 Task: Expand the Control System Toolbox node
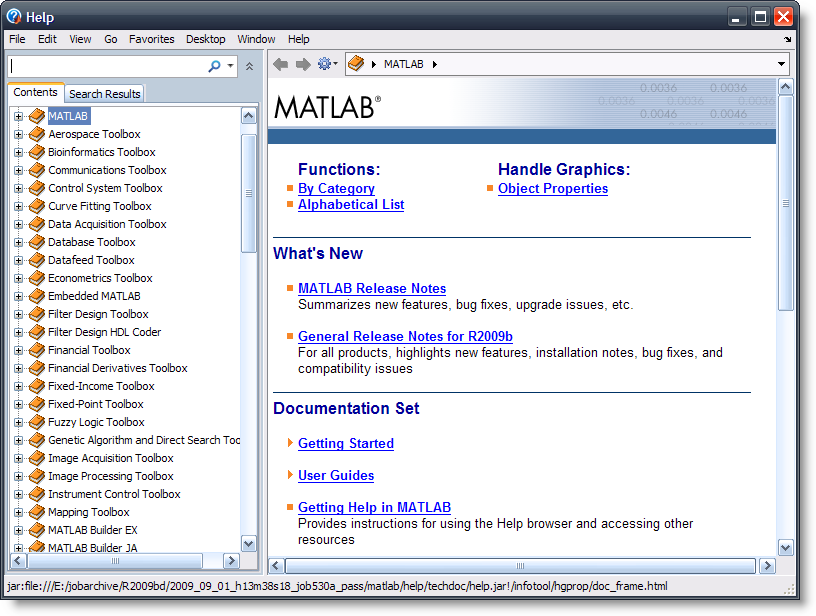[18, 188]
